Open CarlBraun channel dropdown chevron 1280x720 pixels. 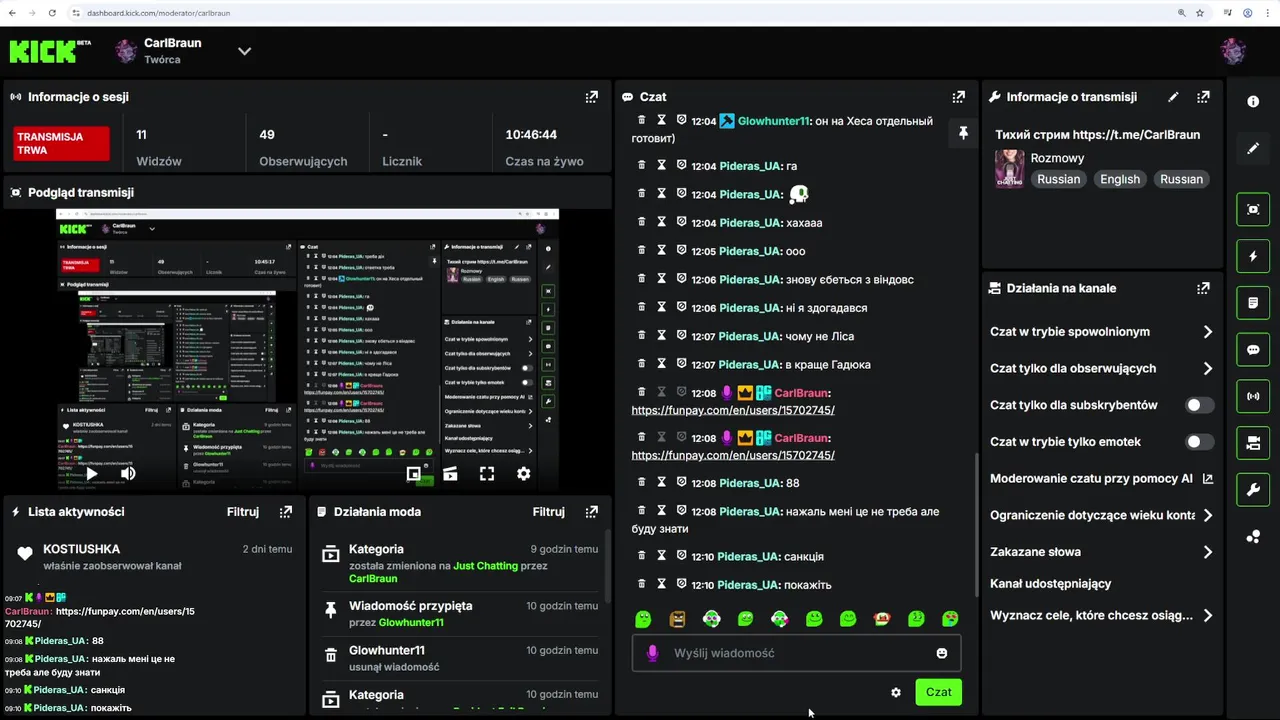pyautogui.click(x=244, y=51)
